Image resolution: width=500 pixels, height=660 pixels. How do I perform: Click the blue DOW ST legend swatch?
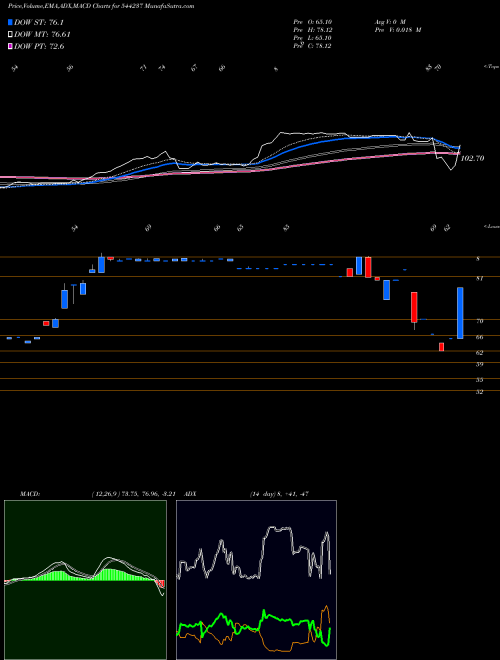tap(10, 22)
